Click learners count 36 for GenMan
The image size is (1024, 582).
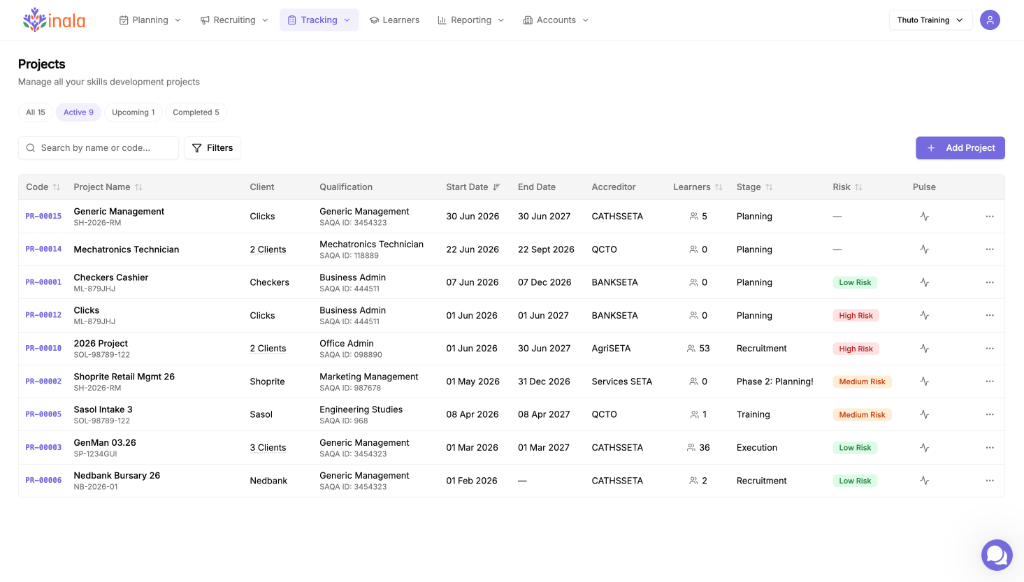coord(698,447)
